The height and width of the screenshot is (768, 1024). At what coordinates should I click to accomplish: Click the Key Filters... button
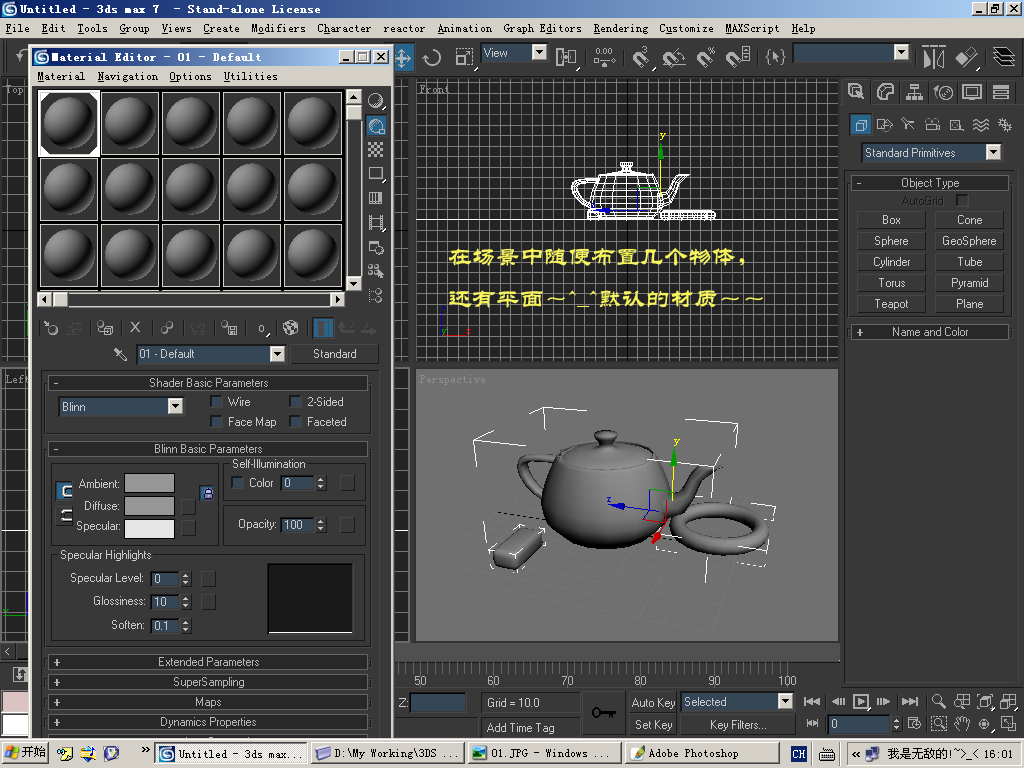pyautogui.click(x=738, y=725)
